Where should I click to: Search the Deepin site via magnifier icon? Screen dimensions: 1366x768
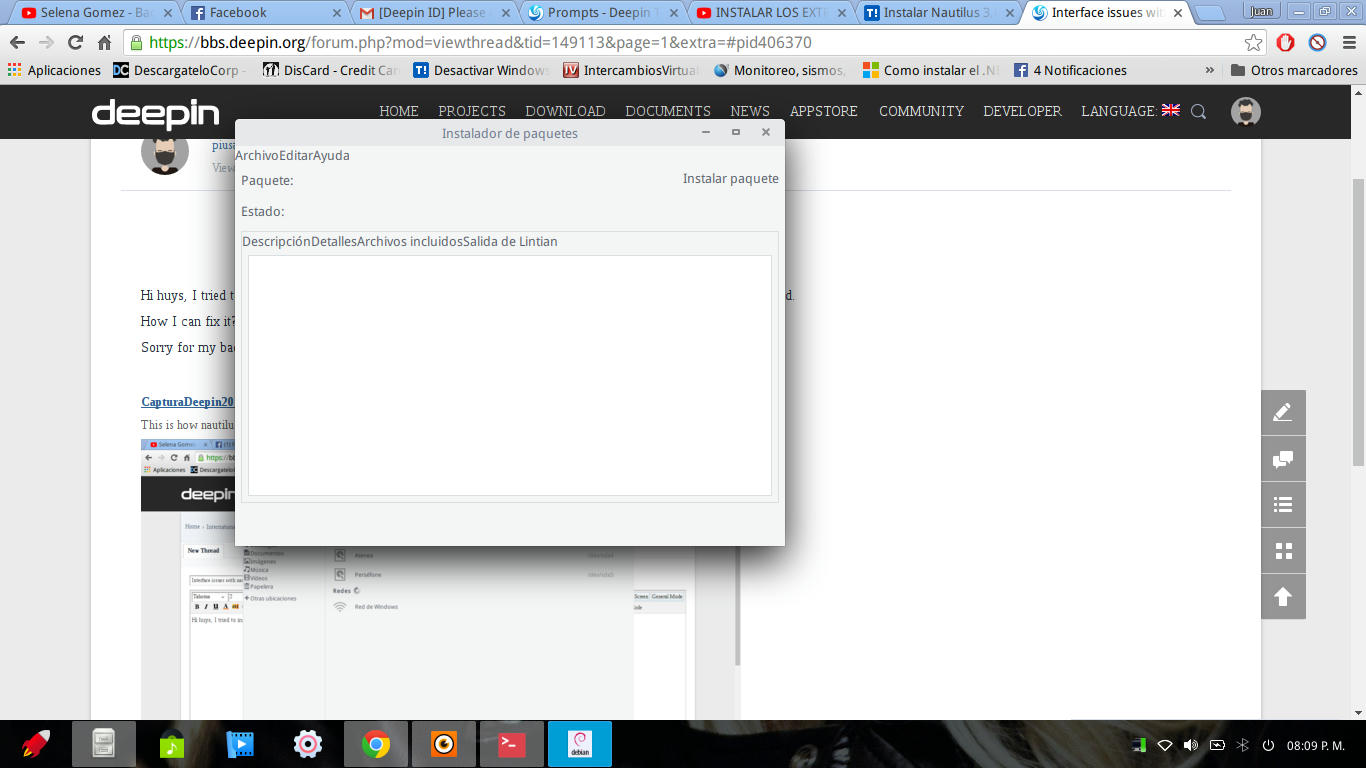tap(1198, 111)
